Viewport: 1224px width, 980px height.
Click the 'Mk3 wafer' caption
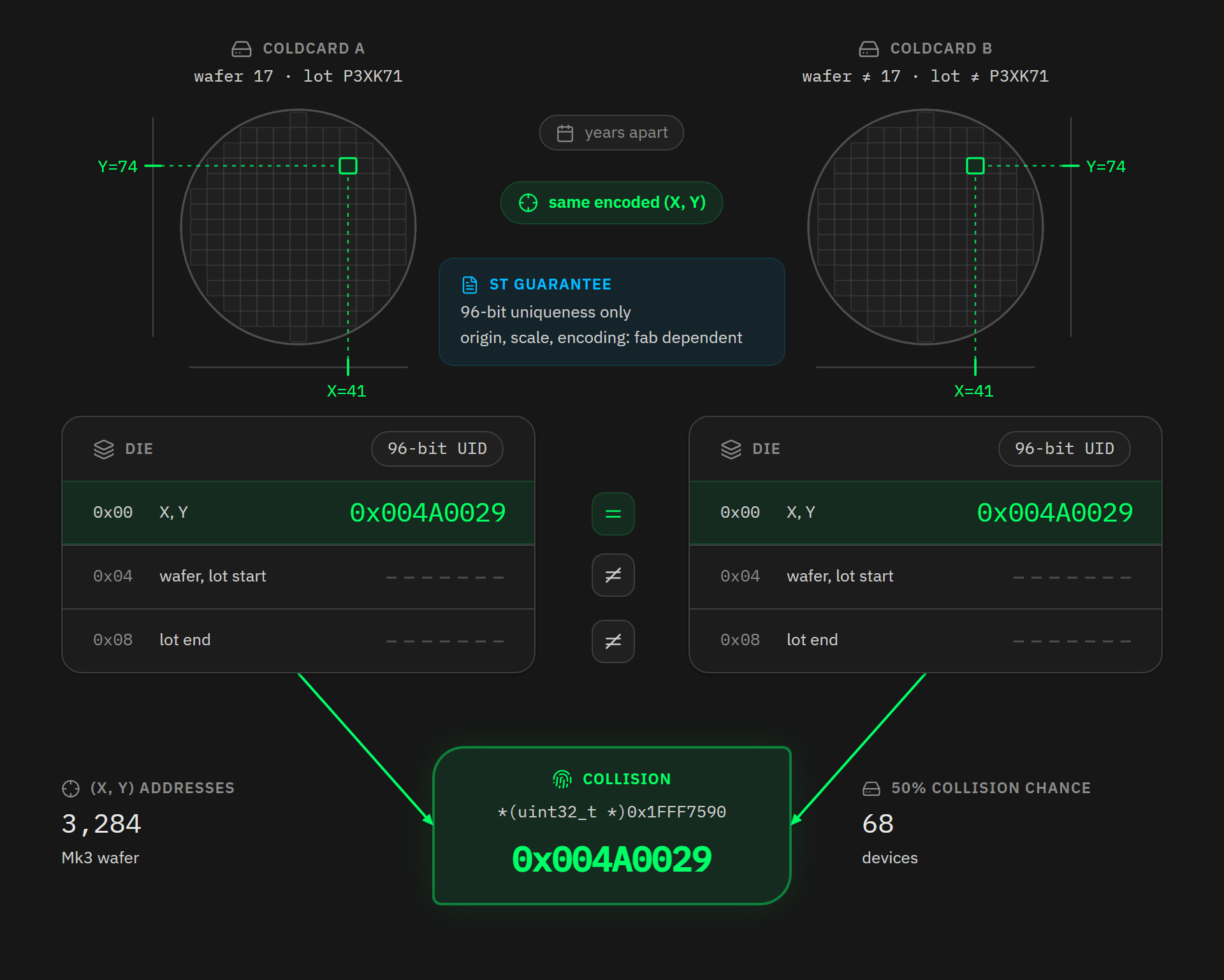(100, 858)
